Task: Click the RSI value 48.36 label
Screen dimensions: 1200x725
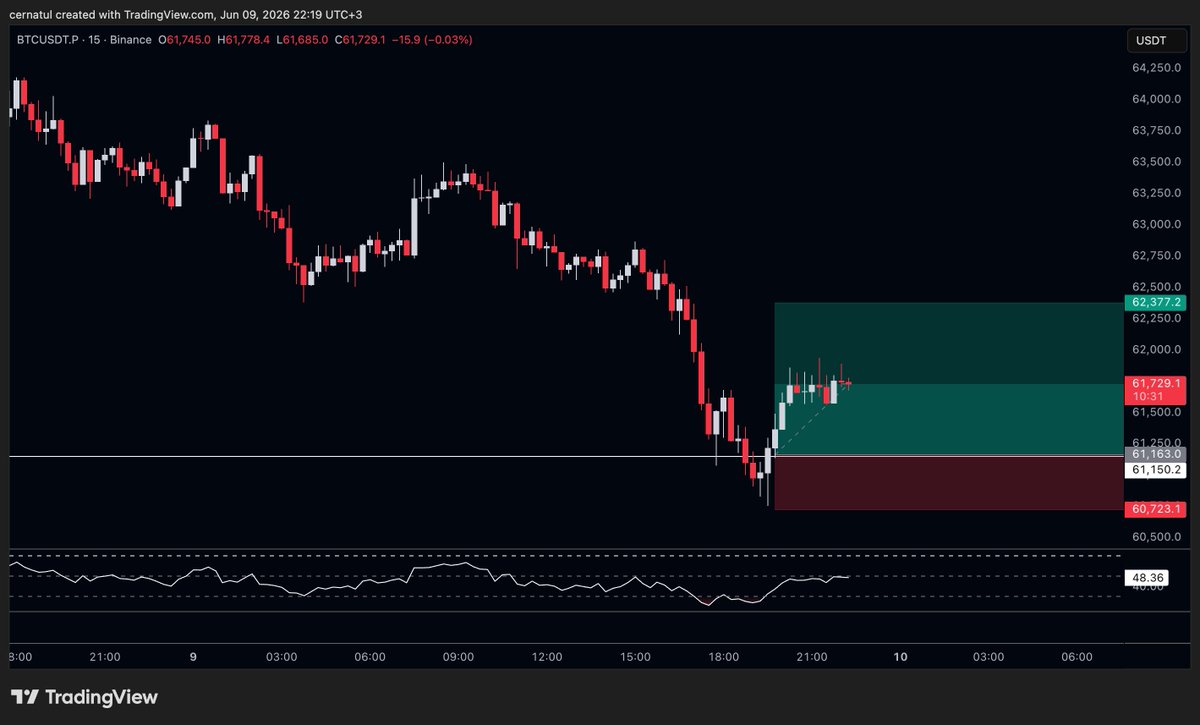Action: [x=1148, y=577]
